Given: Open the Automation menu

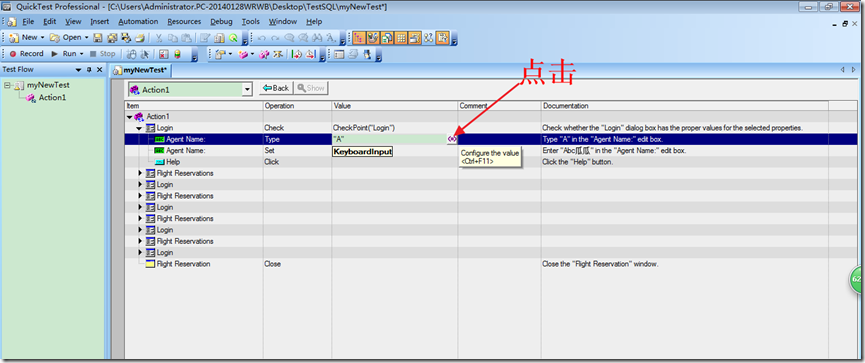Looking at the screenshot, I should (x=138, y=22).
